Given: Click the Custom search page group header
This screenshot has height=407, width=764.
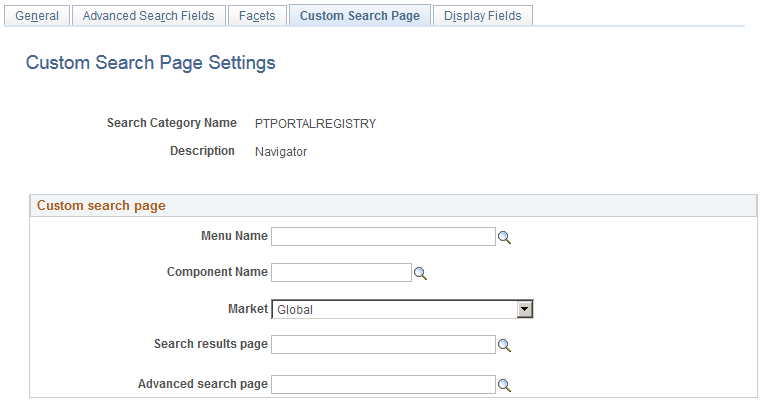Looking at the screenshot, I should pyautogui.click(x=101, y=206).
